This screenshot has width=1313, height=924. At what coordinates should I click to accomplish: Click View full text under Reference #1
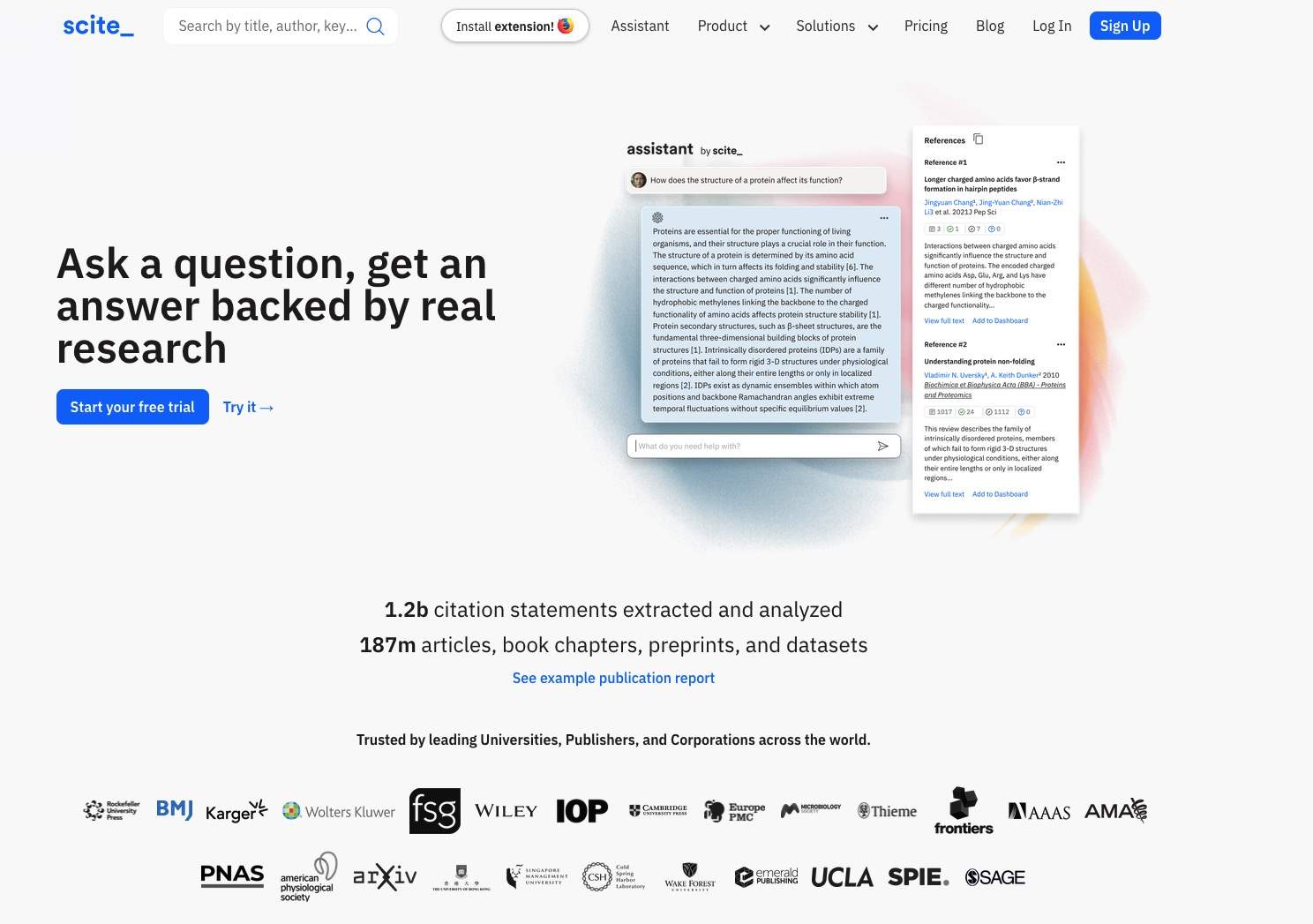944,321
